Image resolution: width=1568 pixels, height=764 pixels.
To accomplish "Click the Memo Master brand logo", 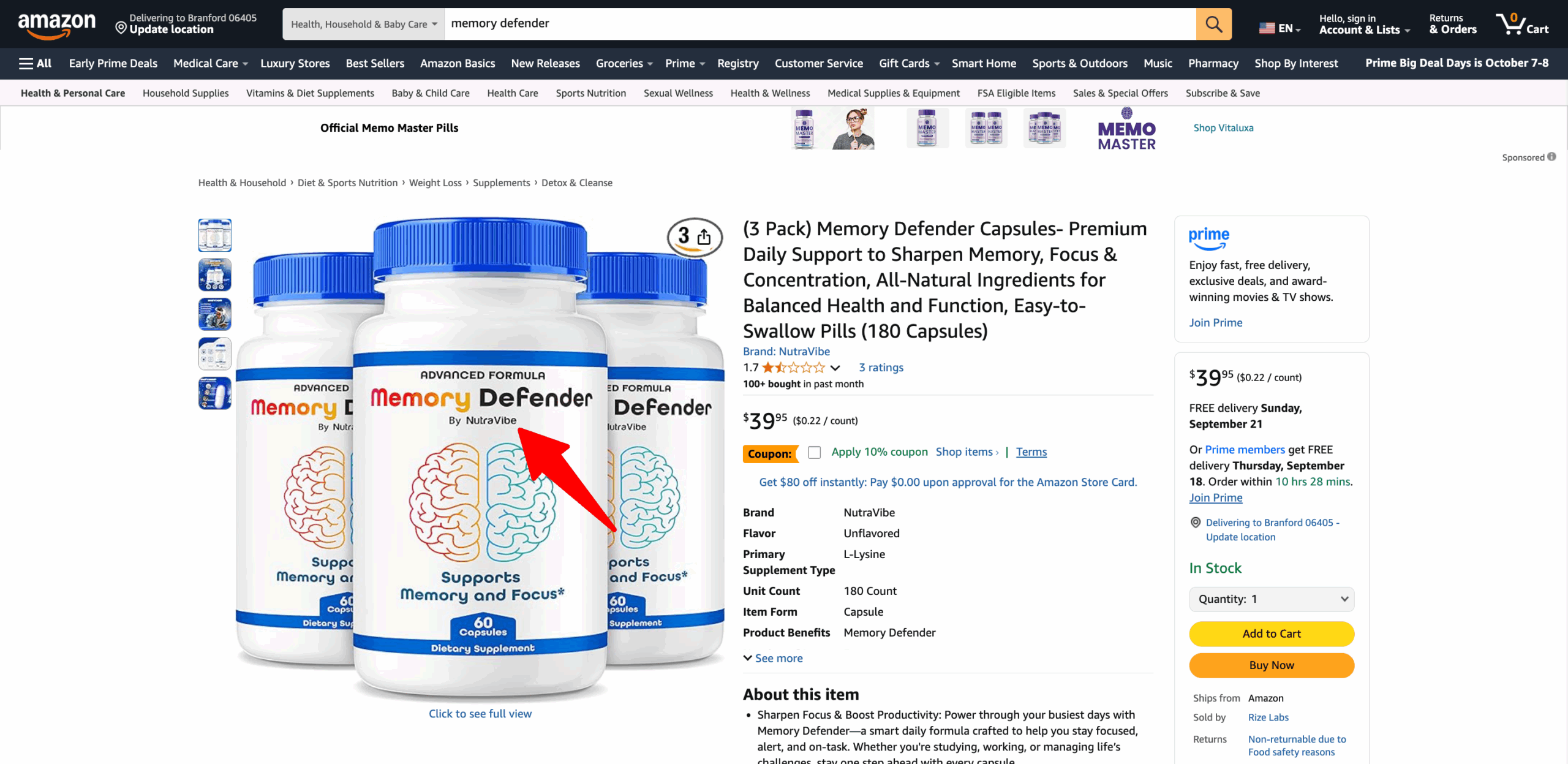I will tap(1126, 129).
